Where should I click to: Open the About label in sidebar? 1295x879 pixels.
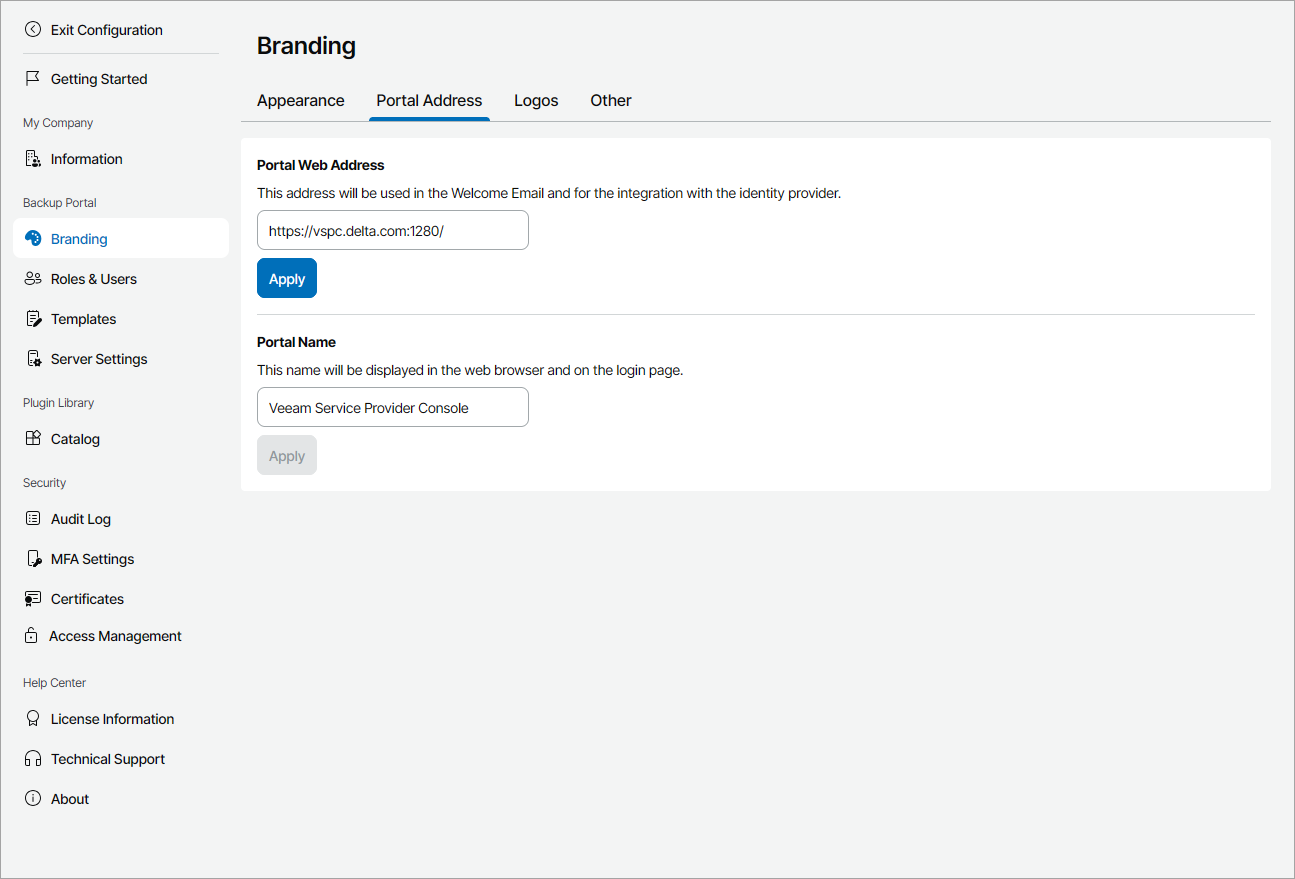(x=70, y=799)
